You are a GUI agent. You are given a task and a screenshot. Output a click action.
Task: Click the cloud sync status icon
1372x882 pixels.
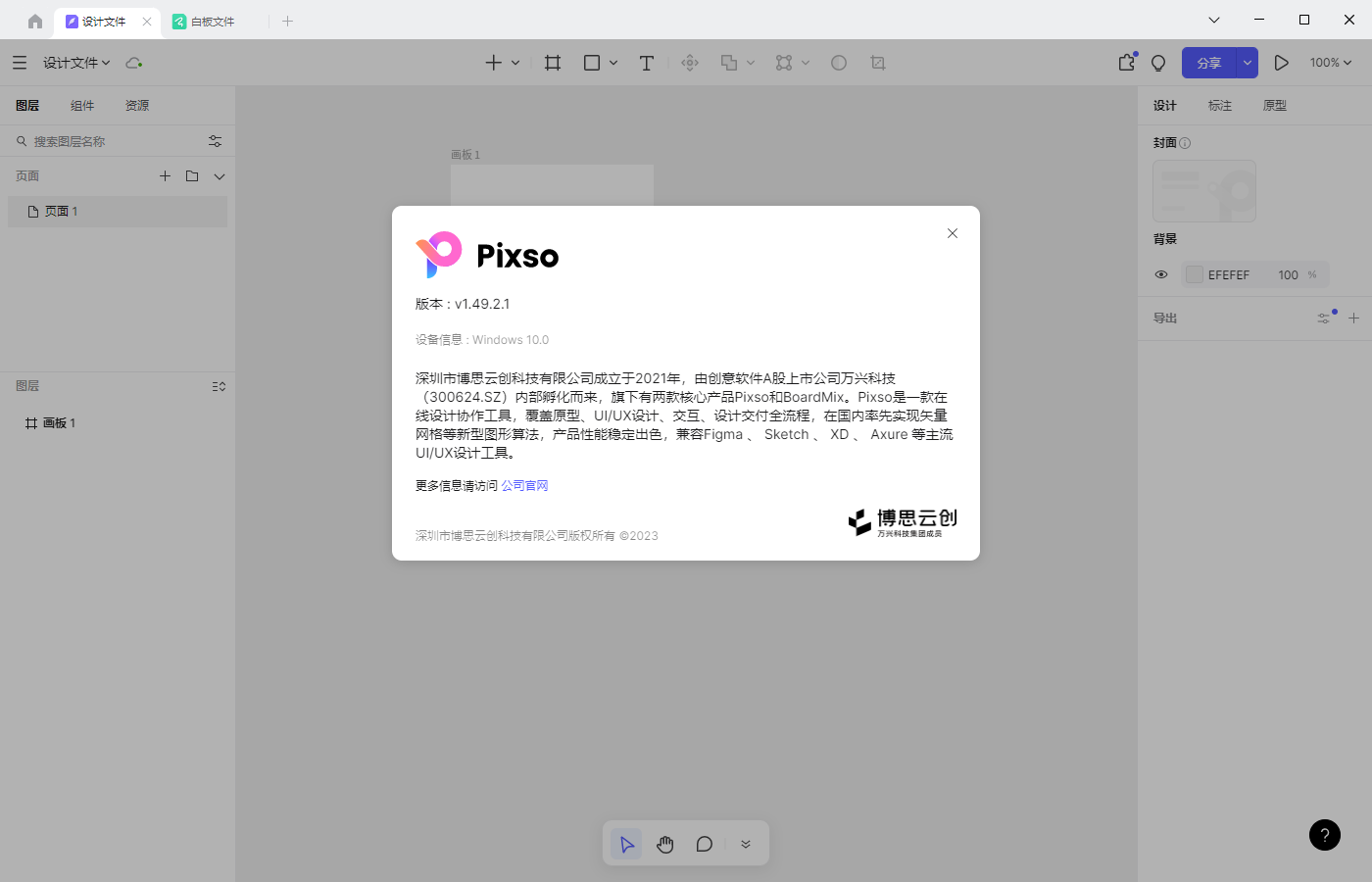(134, 63)
